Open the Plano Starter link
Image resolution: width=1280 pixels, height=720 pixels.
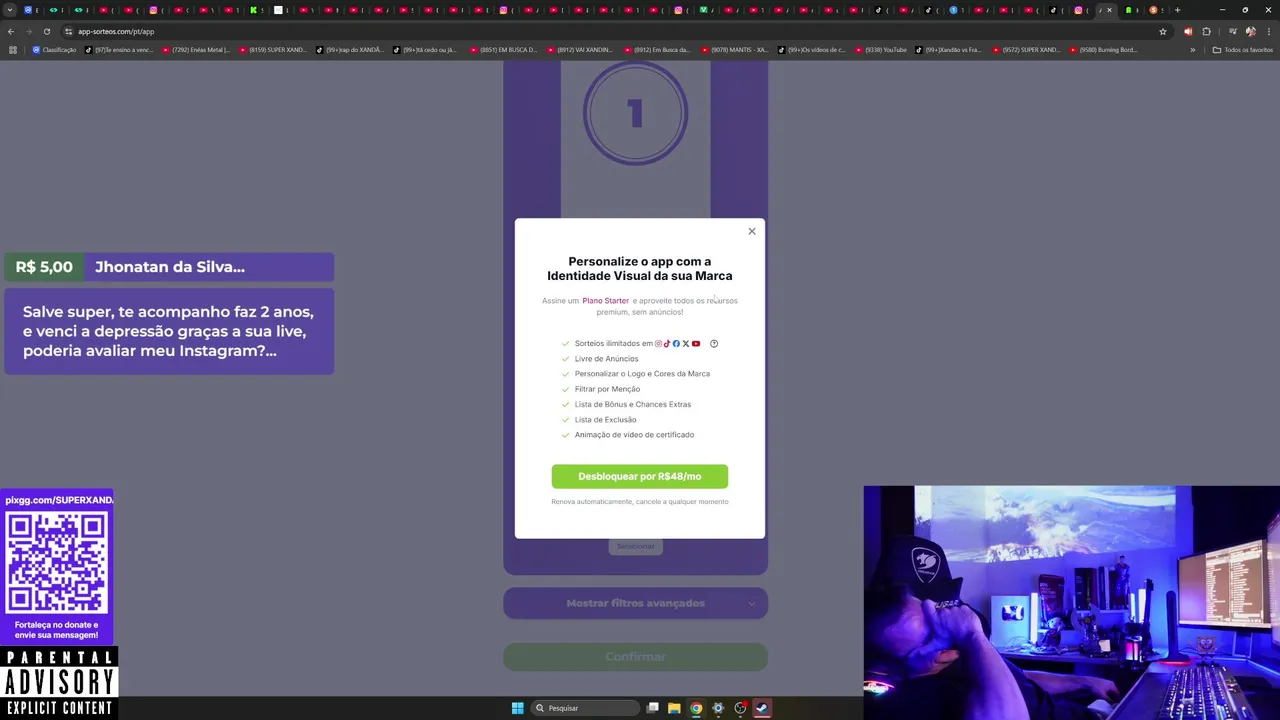point(606,300)
